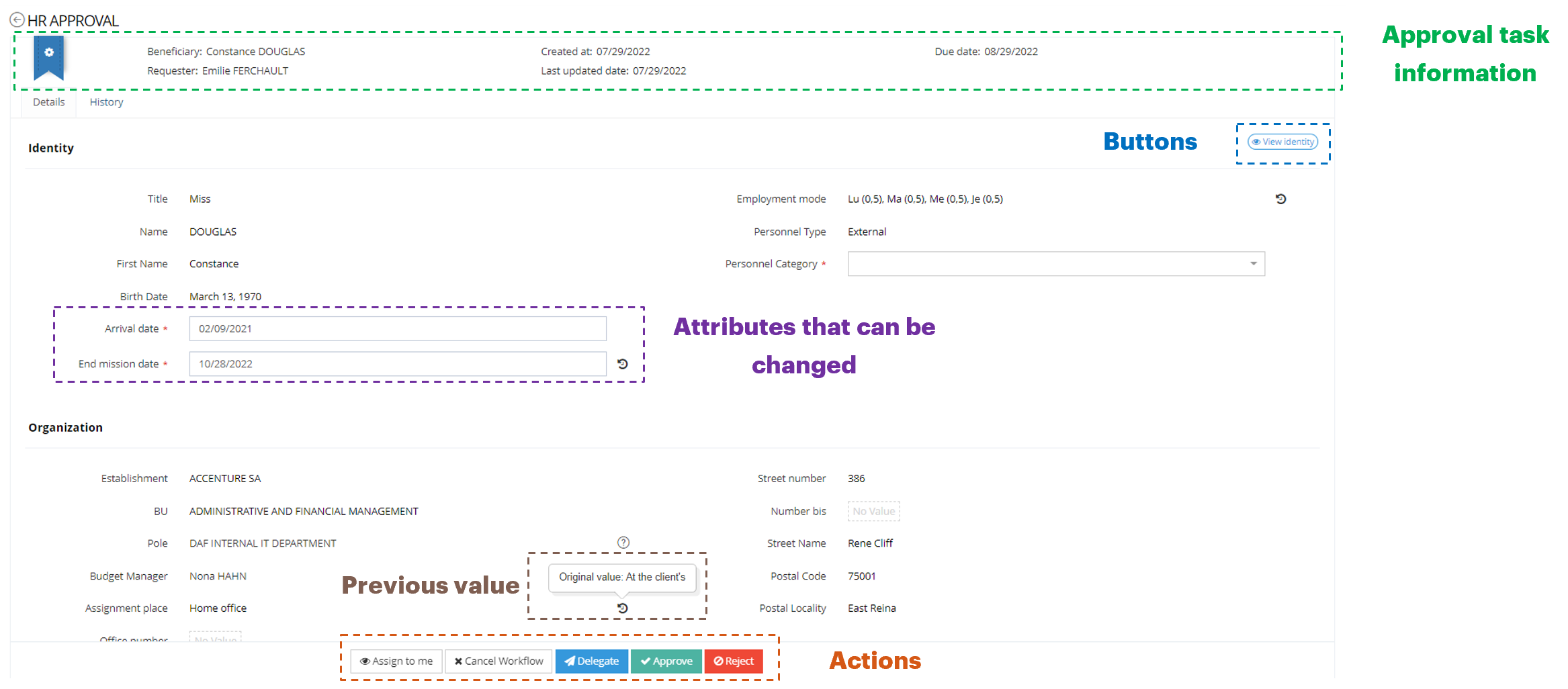Image resolution: width=1568 pixels, height=689 pixels.
Task: Reject the HR request
Action: pyautogui.click(x=734, y=661)
